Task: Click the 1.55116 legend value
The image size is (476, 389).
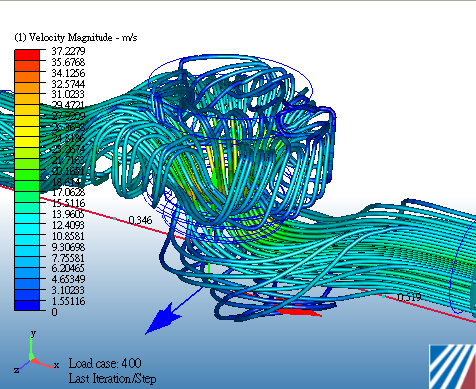Action: (68, 301)
